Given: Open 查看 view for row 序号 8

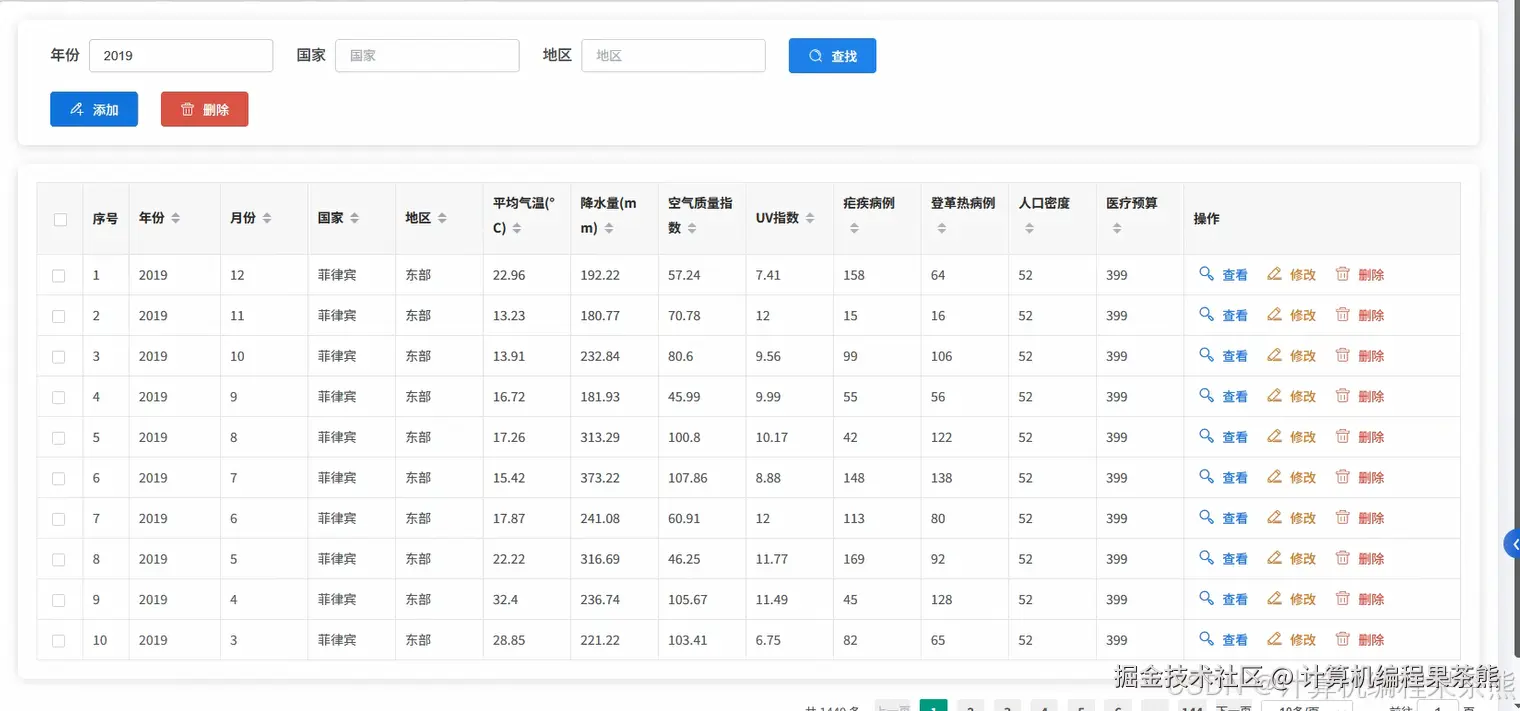Looking at the screenshot, I should point(1223,559).
